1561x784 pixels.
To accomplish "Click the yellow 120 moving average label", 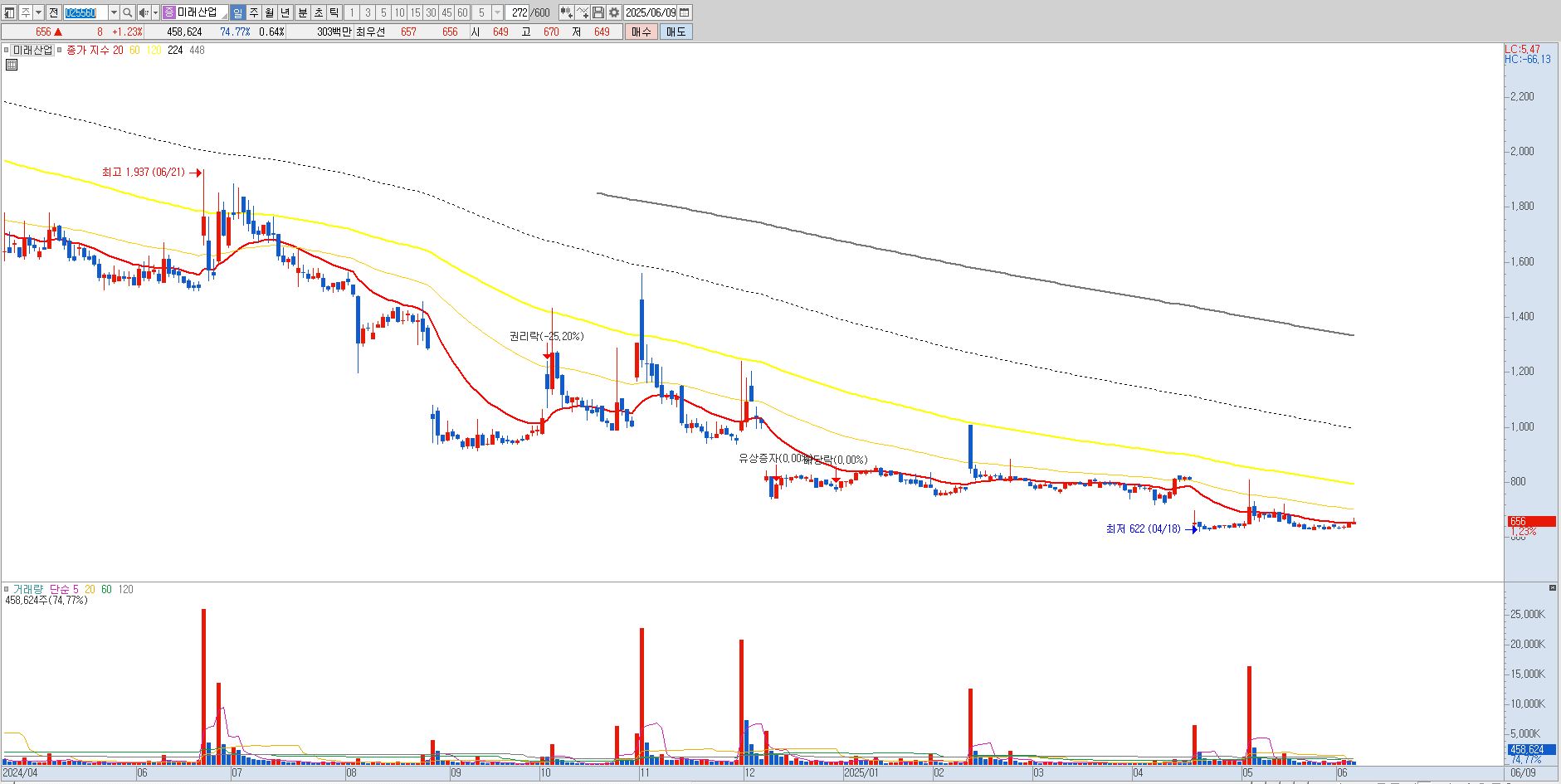I will point(154,50).
